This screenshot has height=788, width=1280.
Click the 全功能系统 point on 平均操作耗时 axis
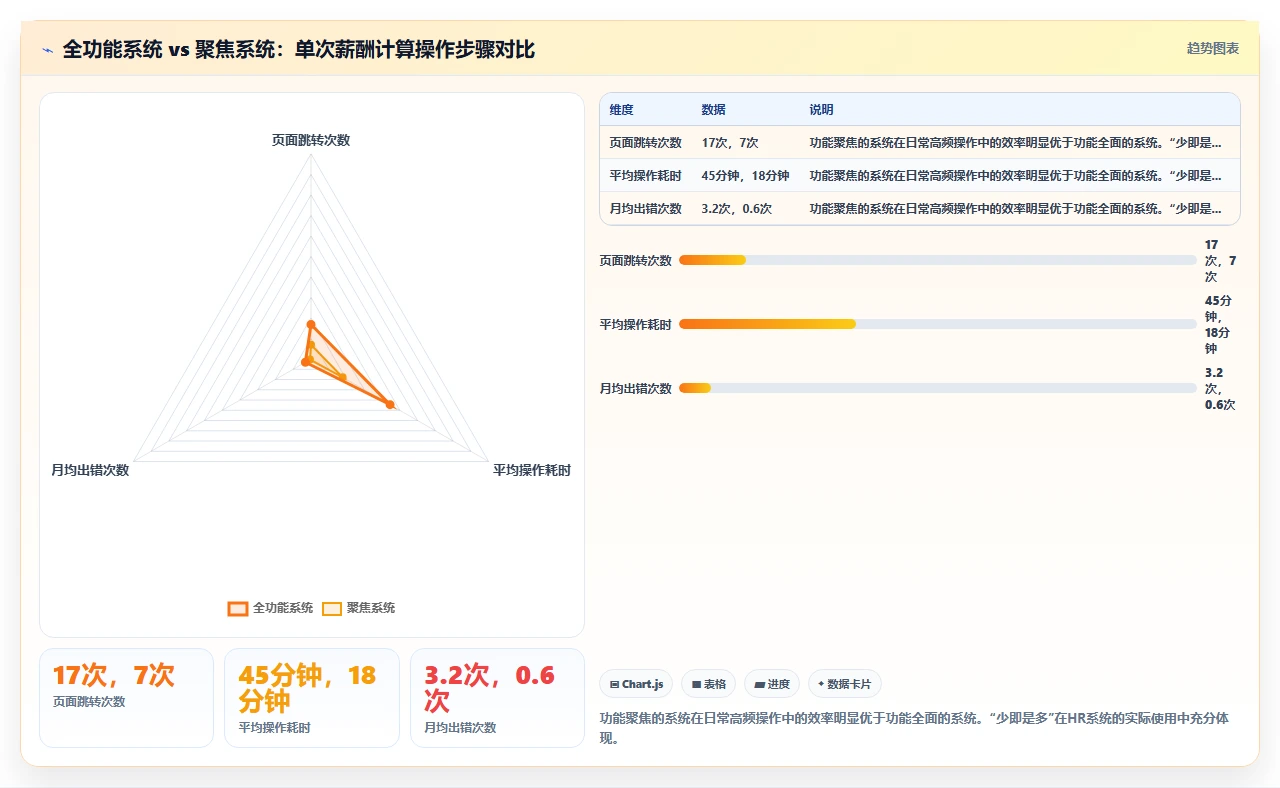(x=390, y=405)
